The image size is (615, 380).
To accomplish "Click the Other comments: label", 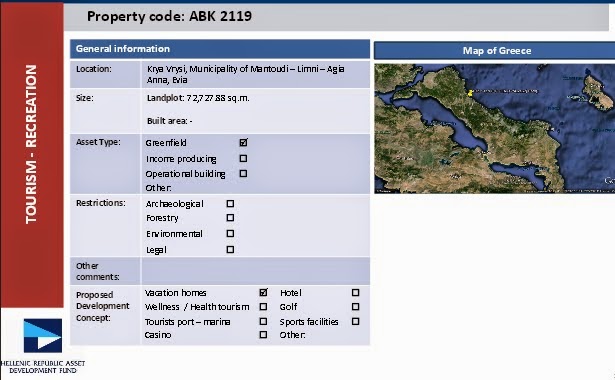I will [x=98, y=271].
